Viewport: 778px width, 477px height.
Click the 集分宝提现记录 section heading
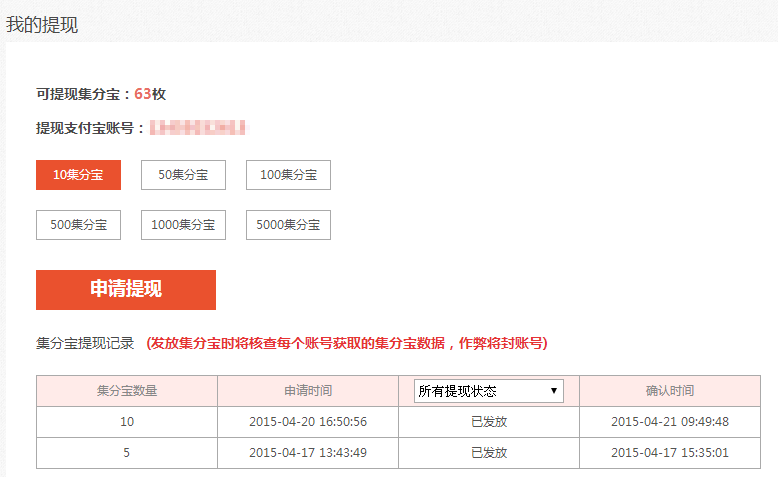[85, 343]
